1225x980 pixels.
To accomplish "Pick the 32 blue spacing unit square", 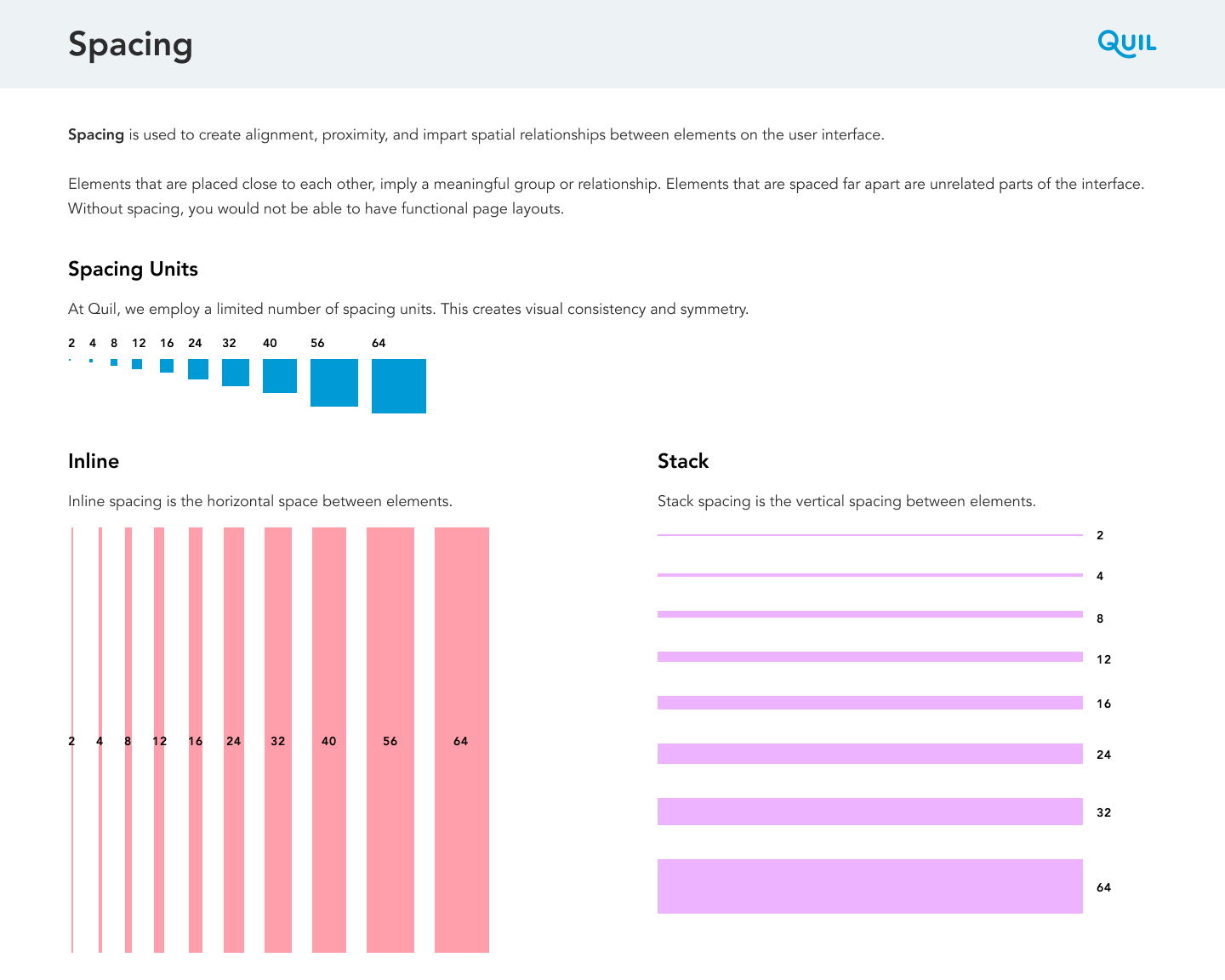I will pos(236,373).
